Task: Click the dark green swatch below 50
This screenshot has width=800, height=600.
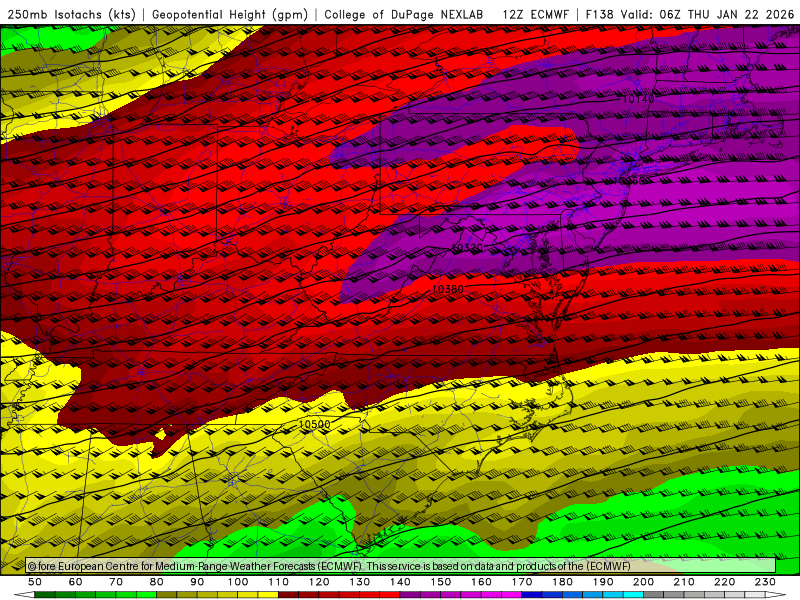Action: 45,595
